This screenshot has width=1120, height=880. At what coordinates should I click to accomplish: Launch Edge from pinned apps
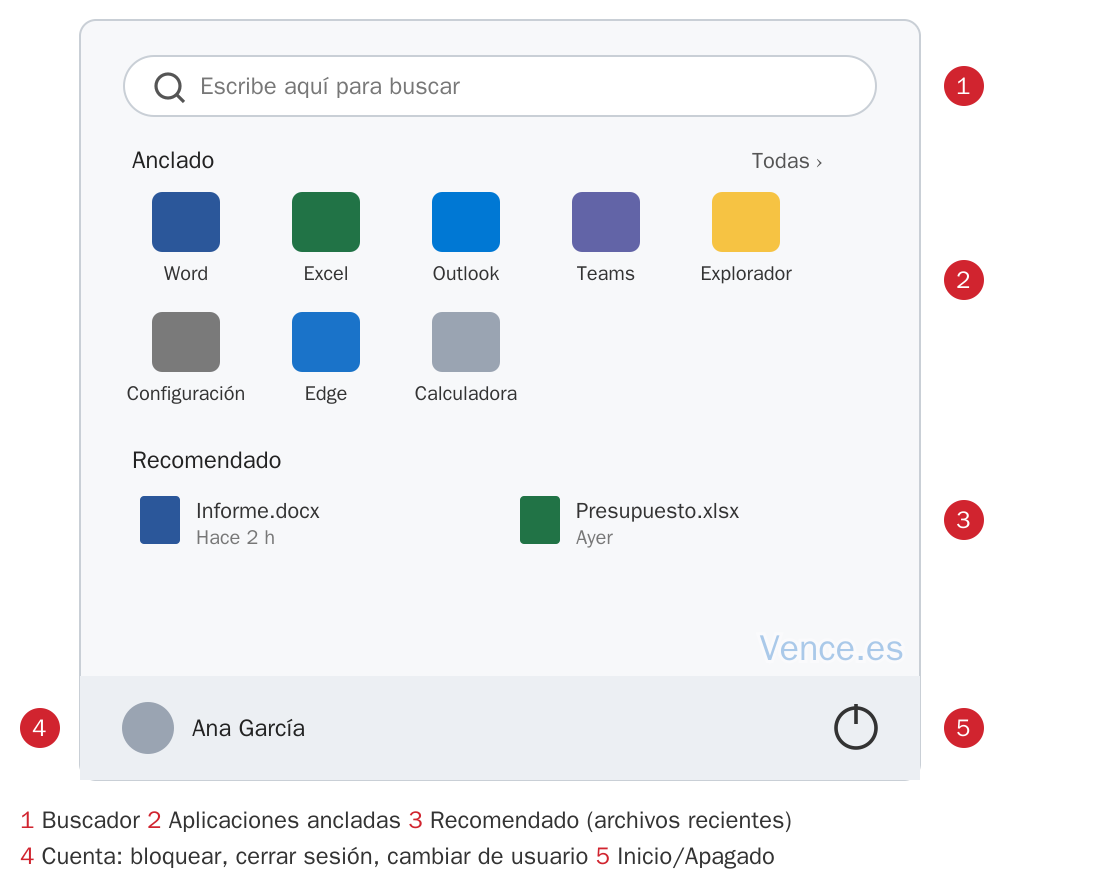(x=326, y=341)
